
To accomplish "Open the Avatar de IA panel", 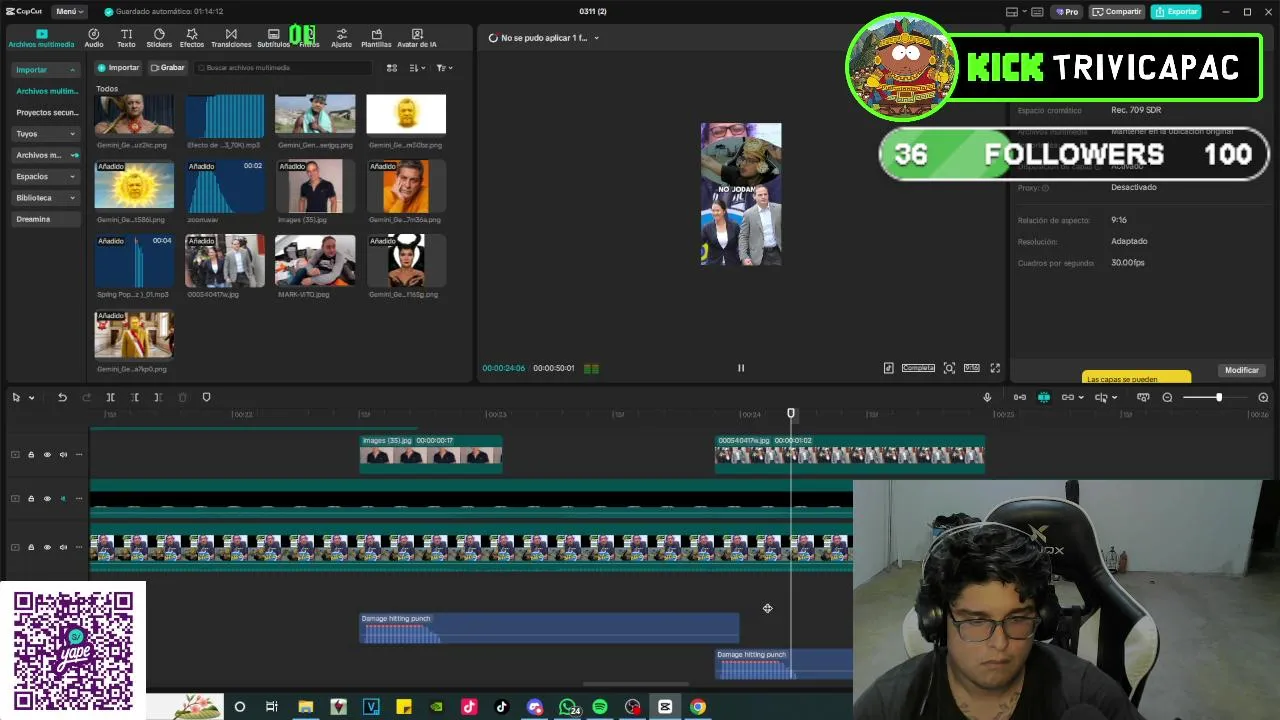I will [x=417, y=38].
